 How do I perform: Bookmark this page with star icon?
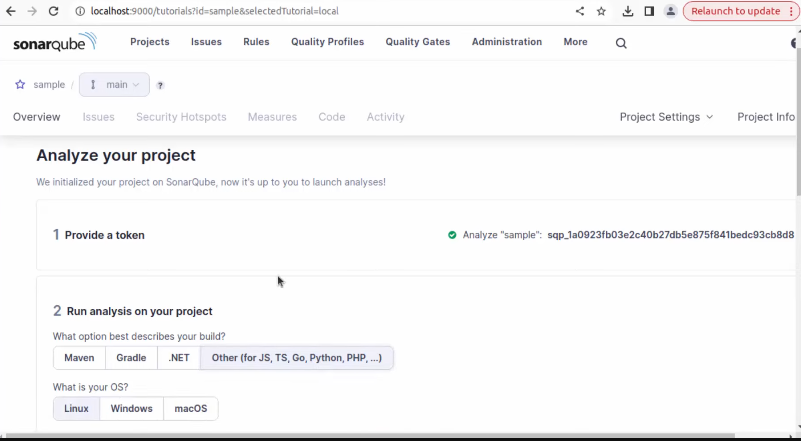(601, 11)
